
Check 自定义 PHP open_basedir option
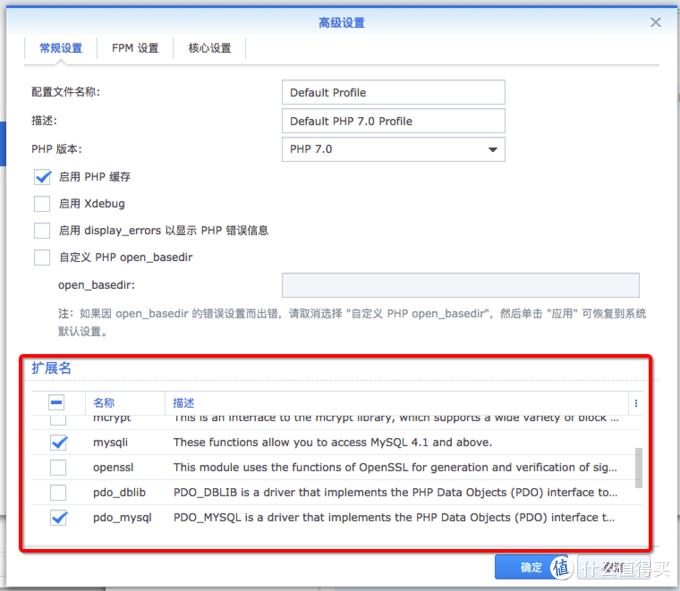tap(42, 258)
